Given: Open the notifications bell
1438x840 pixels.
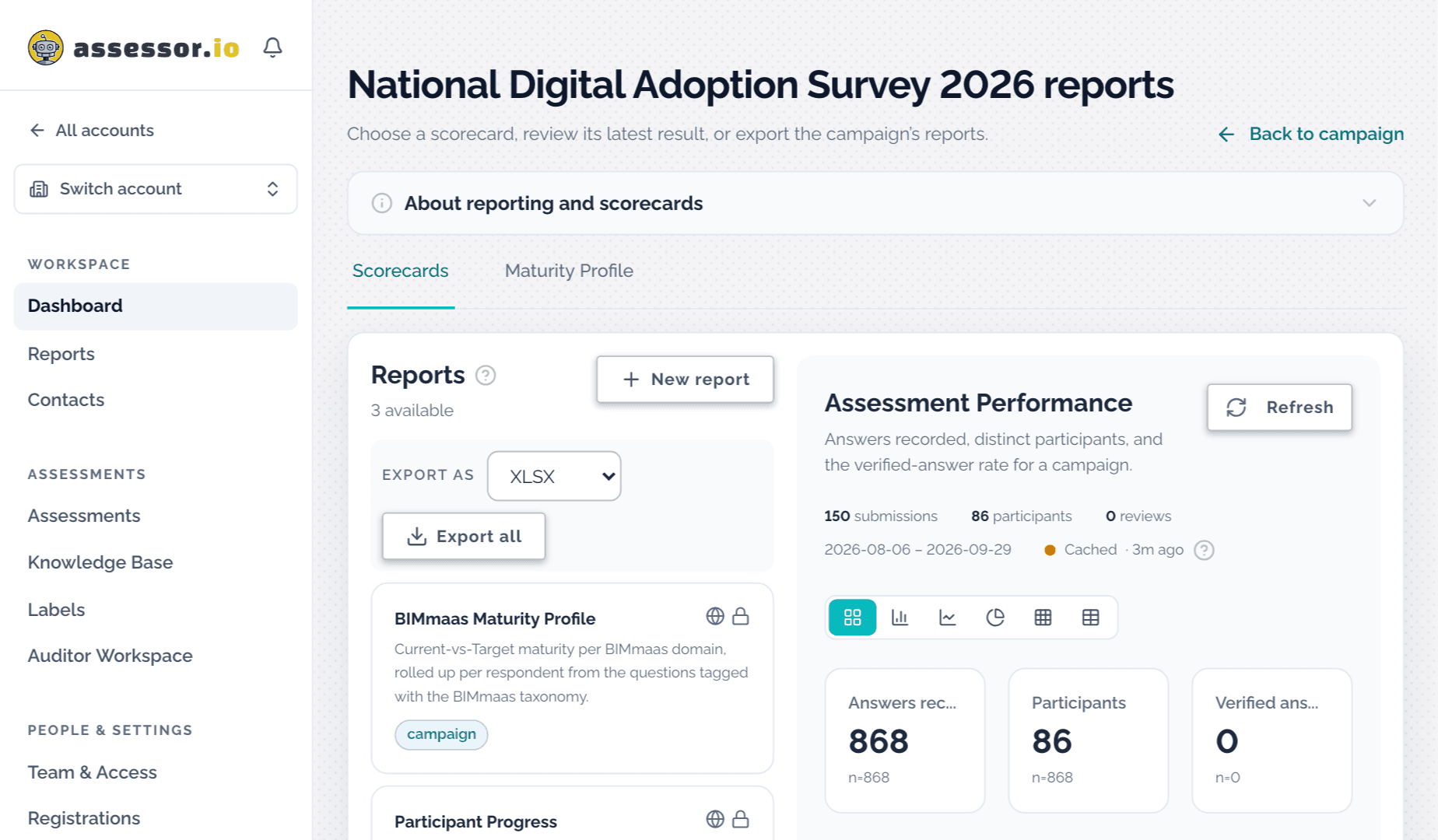Looking at the screenshot, I should (272, 47).
